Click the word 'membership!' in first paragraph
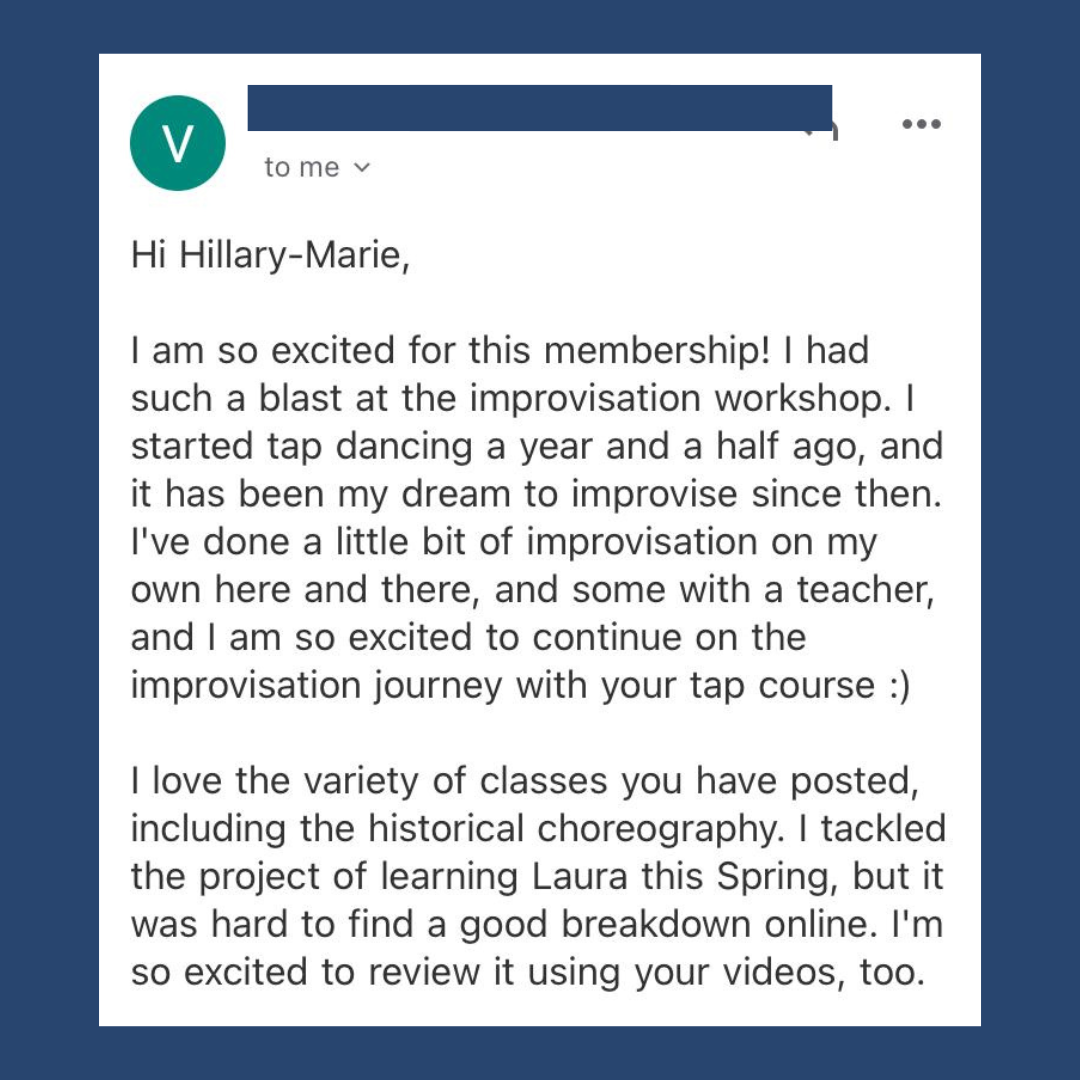 click(657, 350)
